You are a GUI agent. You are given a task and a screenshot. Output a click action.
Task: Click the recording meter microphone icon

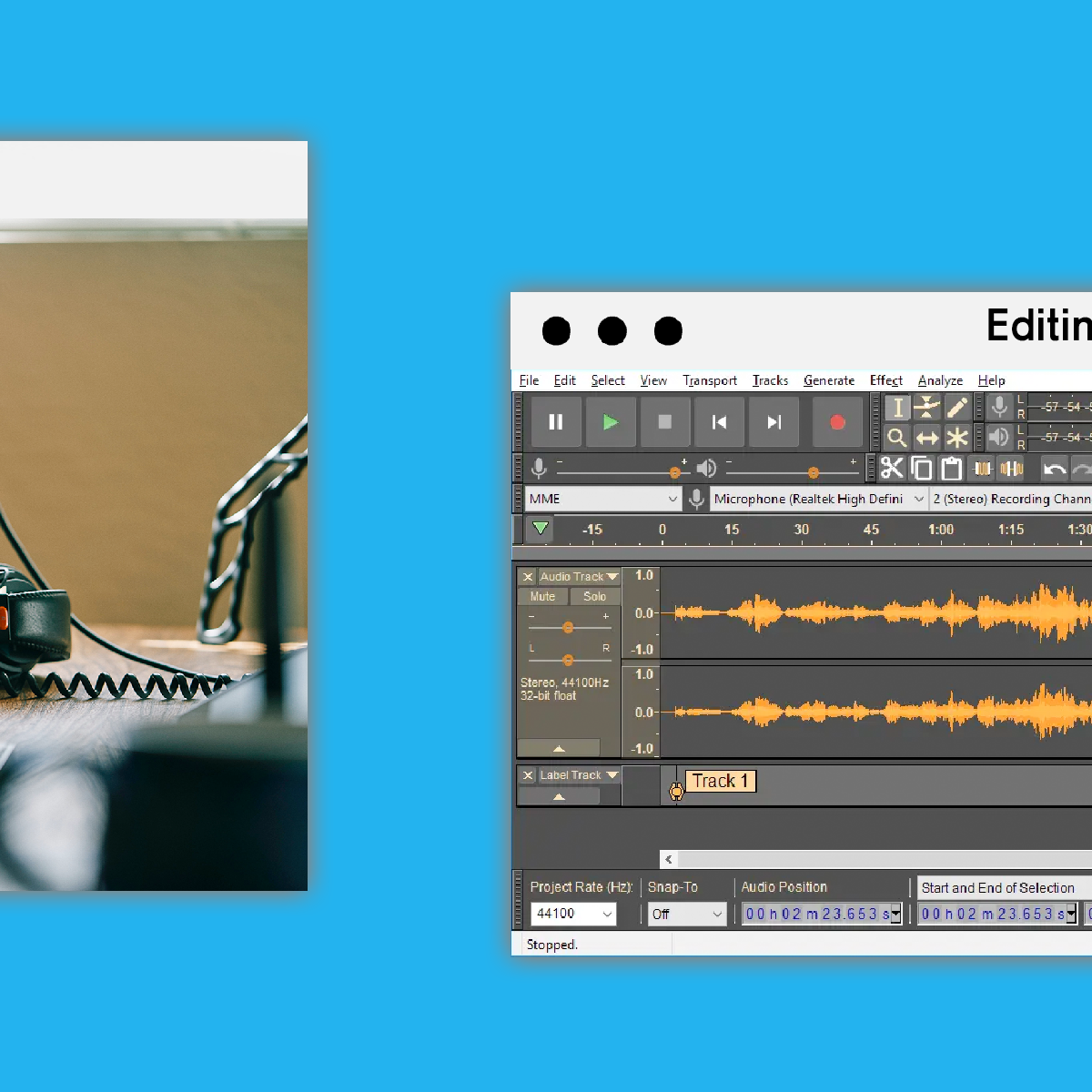(999, 408)
